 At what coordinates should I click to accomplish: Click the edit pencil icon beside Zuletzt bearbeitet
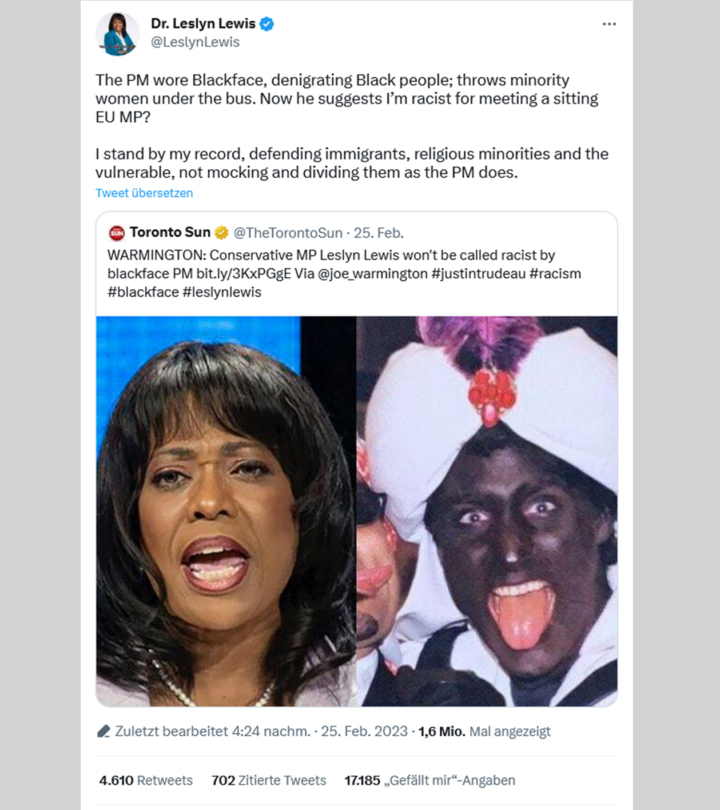tap(103, 731)
